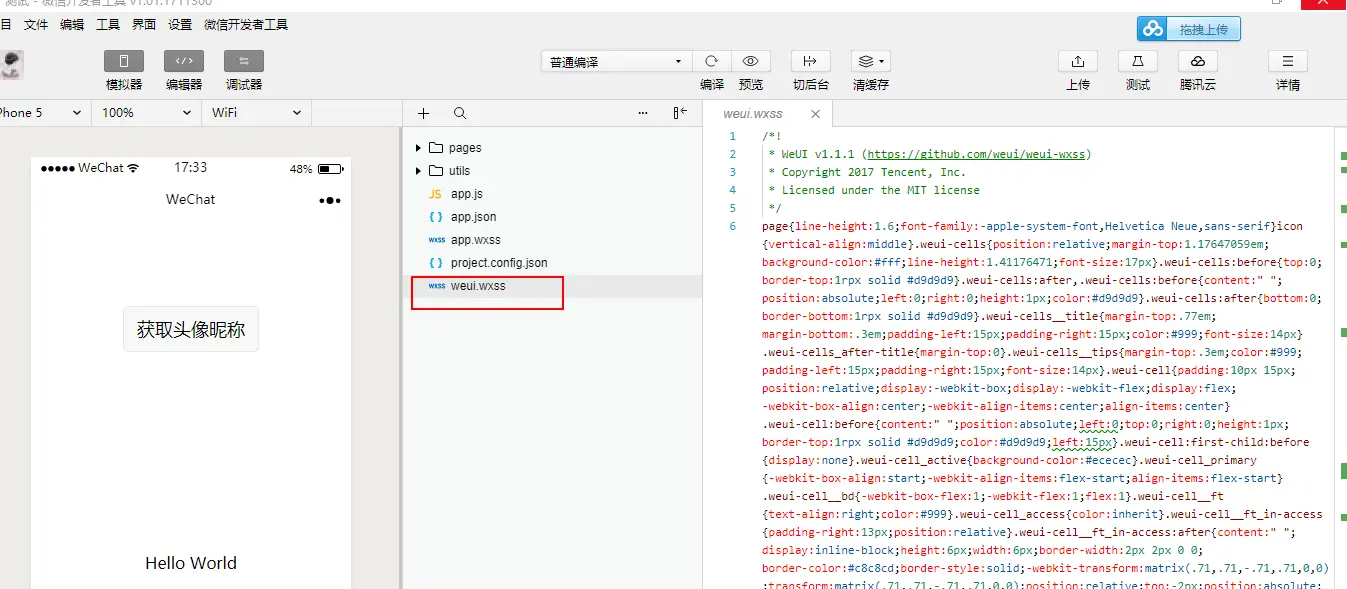1347x589 pixels.
Task: Click the wxss icon beside app.wxss
Action: coord(436,240)
